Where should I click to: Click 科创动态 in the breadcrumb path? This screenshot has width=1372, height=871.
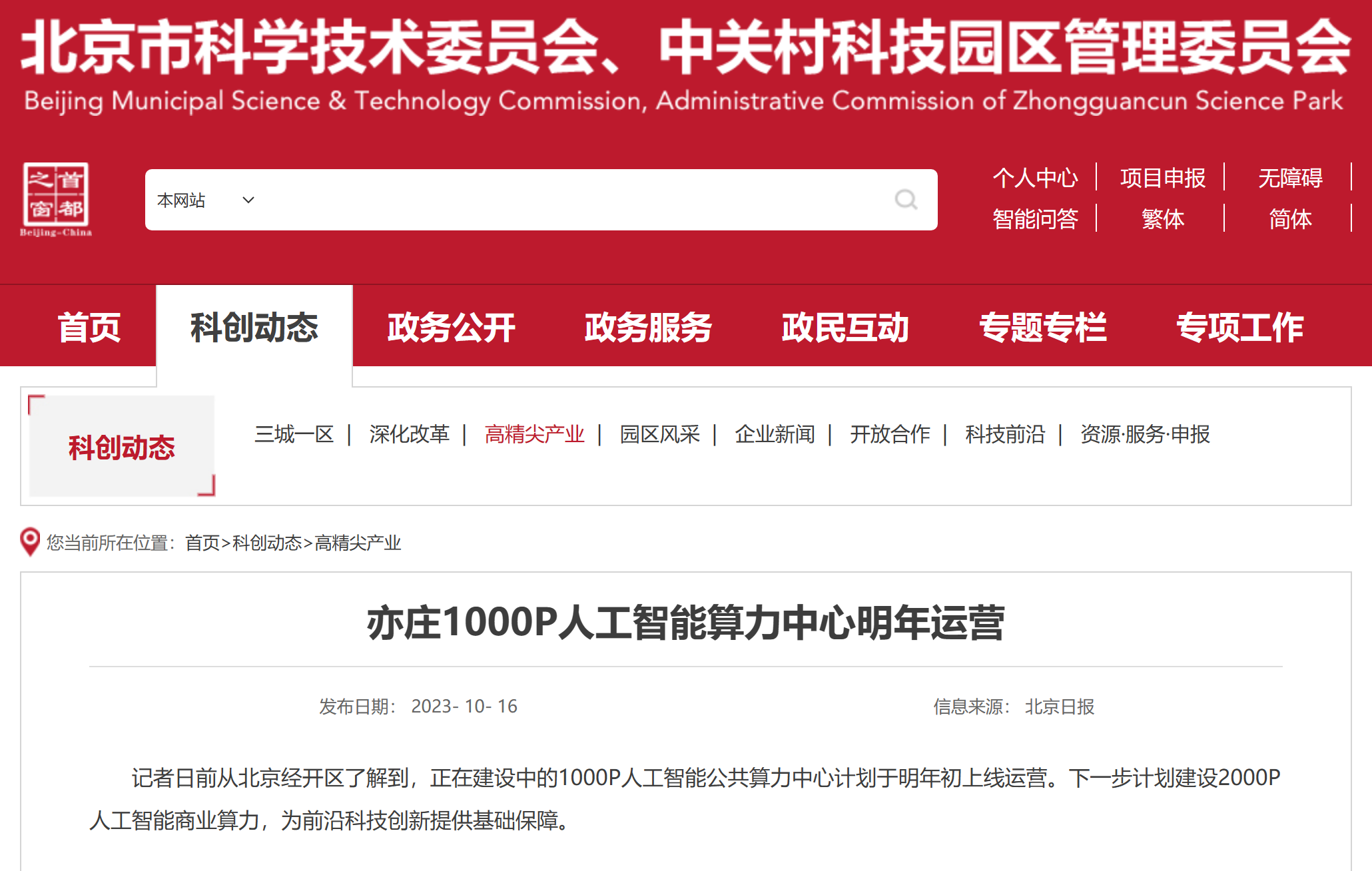tap(267, 543)
